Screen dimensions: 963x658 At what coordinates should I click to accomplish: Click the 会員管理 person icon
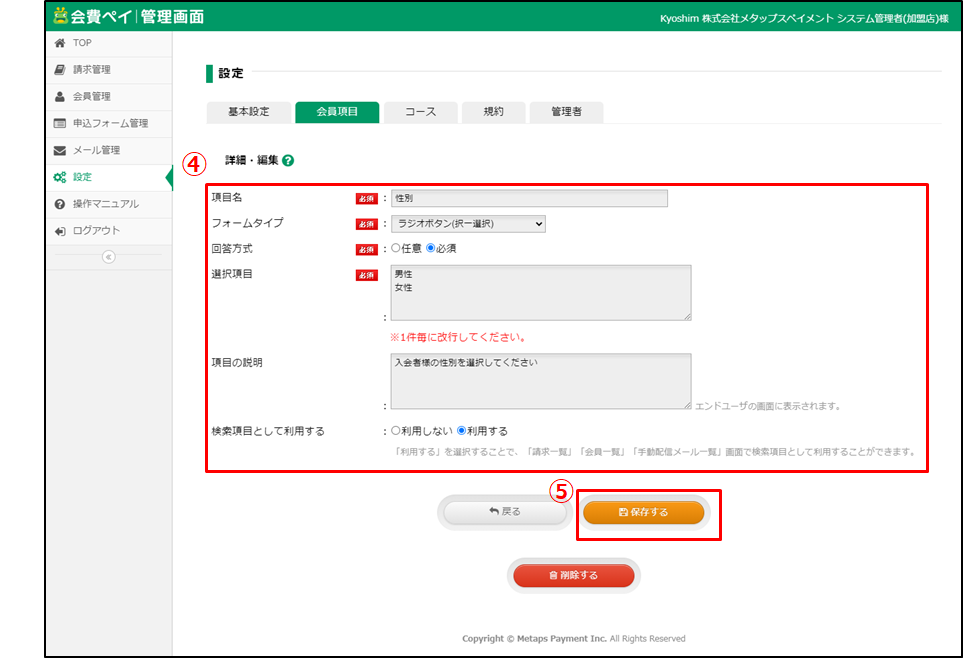point(60,97)
